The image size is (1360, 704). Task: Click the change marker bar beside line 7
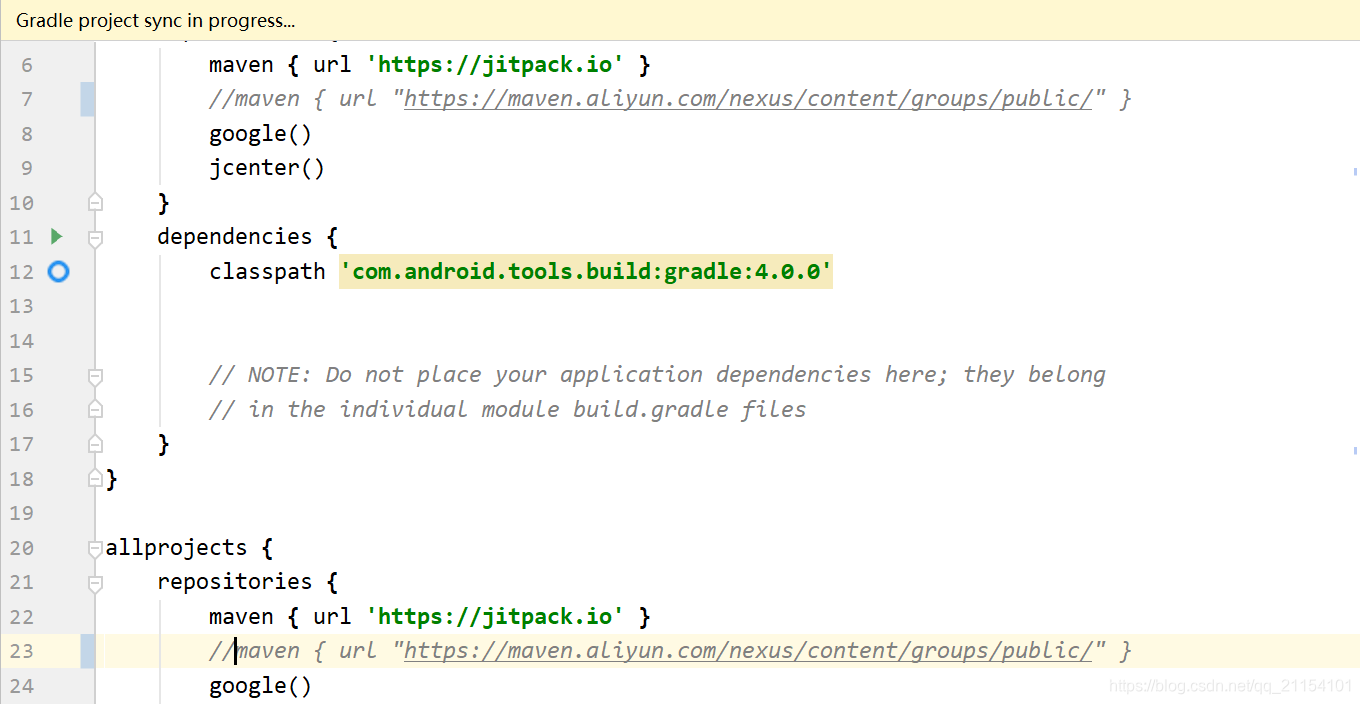pyautogui.click(x=87, y=99)
